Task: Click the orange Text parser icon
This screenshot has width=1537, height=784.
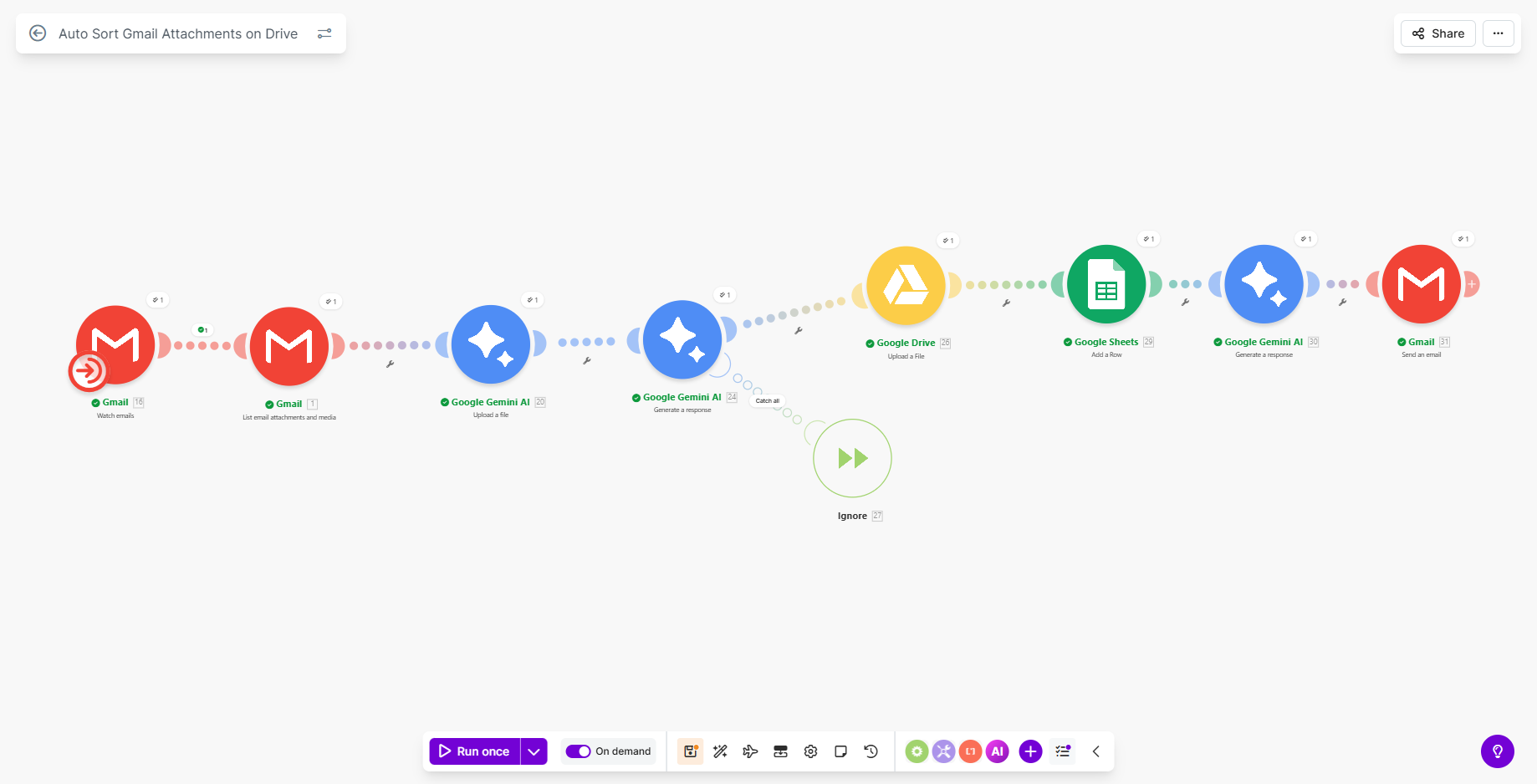Action: pyautogui.click(x=970, y=751)
